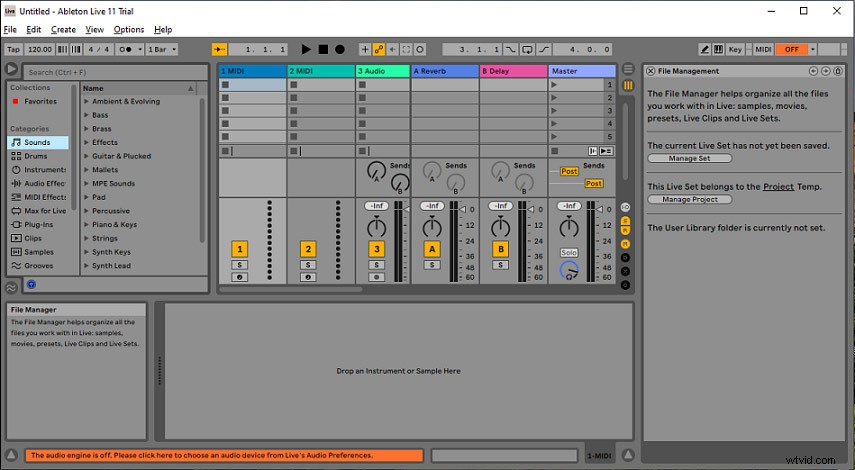855x470 pixels.
Task: Toggle track 1 MIDI activator button
Action: click(240, 249)
